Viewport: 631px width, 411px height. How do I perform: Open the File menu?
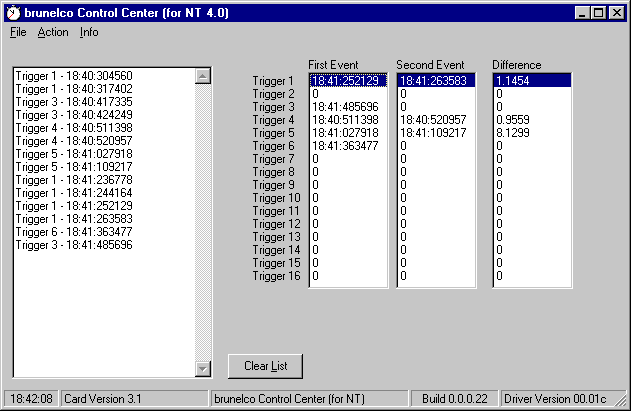tap(18, 32)
